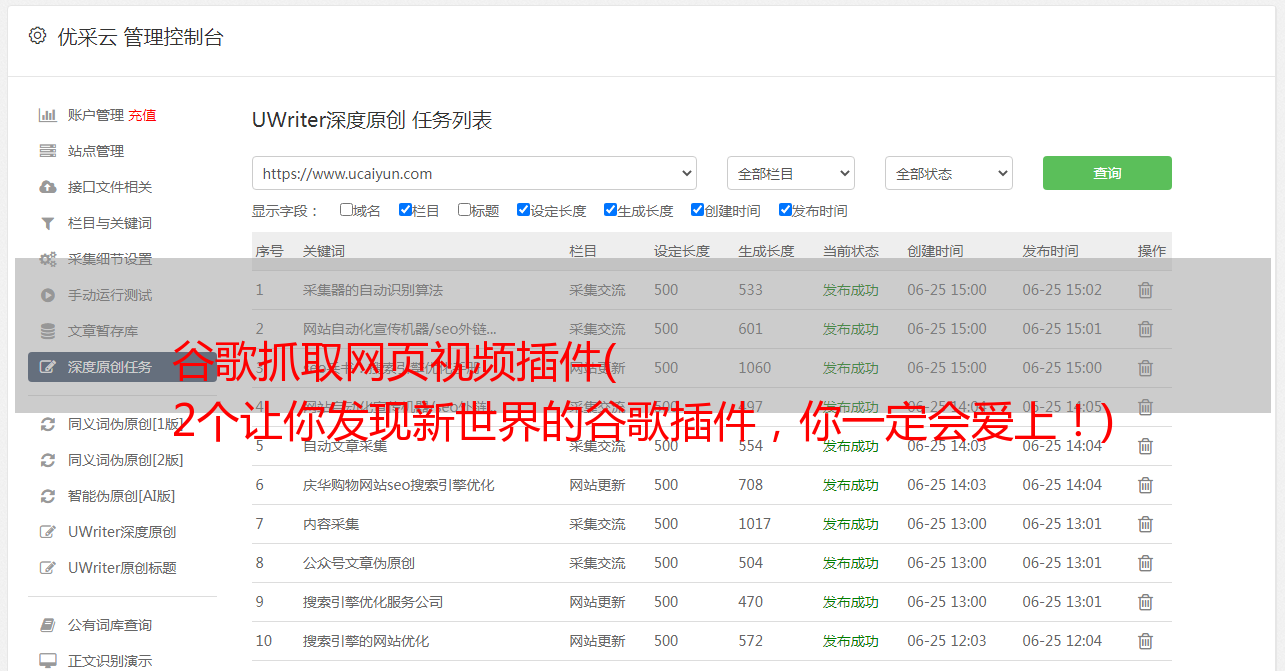Click the refresh icon beside 智能伪原创[AI版]
Viewport: 1285px width, 671px height.
47,496
